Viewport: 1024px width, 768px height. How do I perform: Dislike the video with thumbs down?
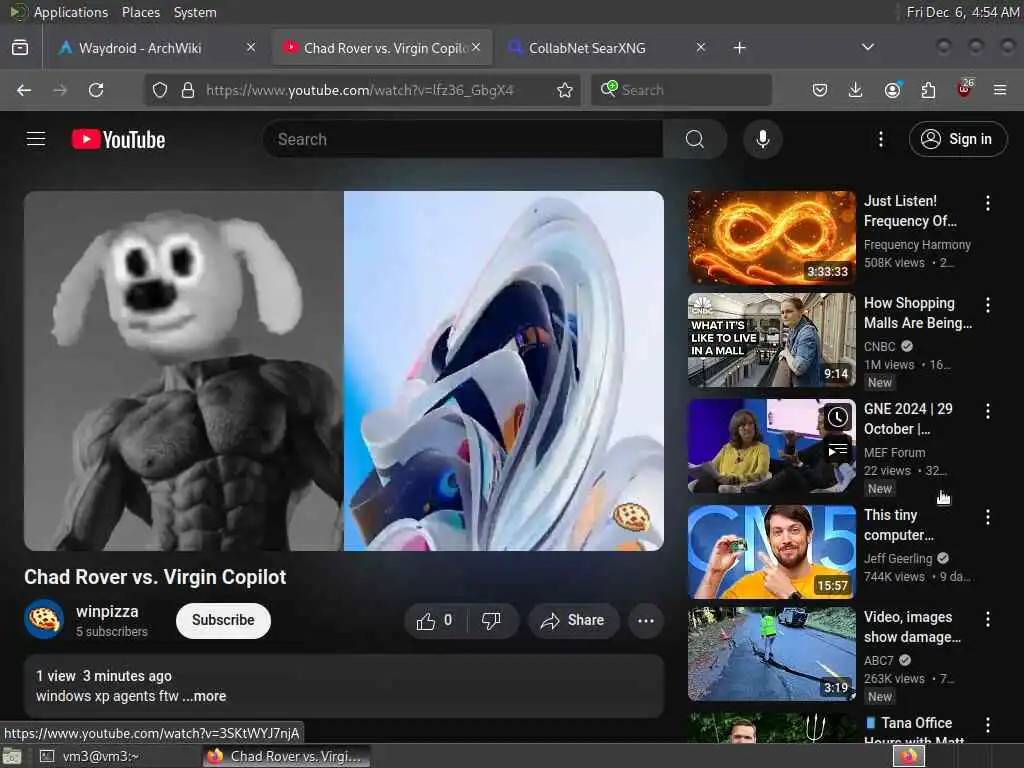[x=492, y=620]
